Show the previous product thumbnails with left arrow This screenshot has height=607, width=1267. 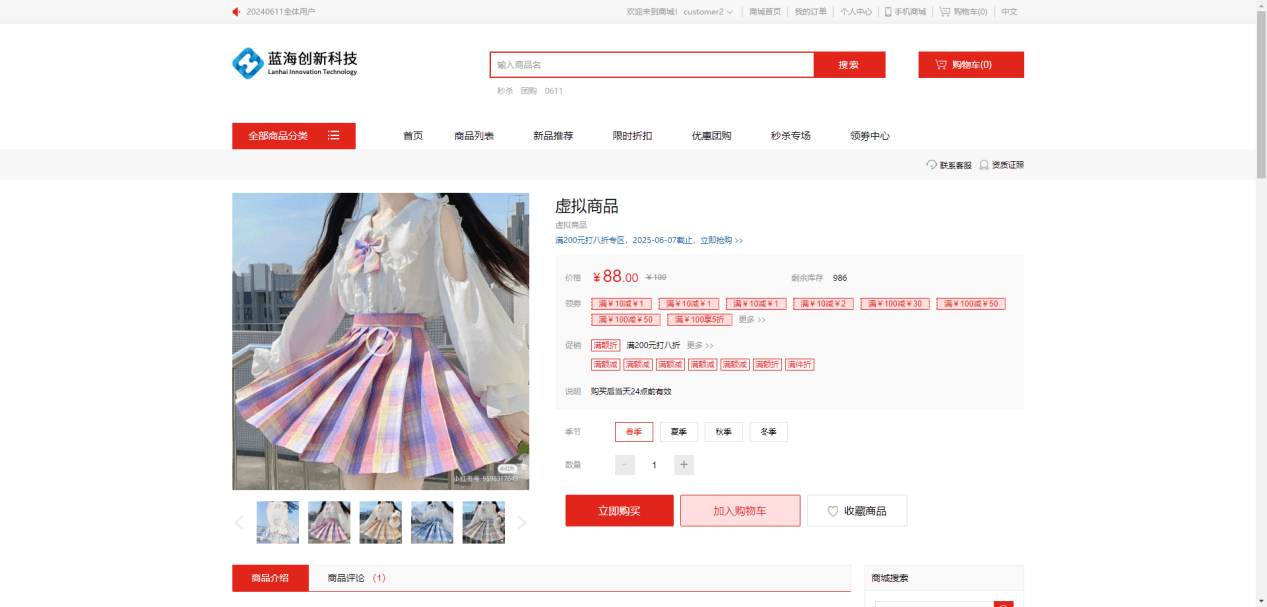tap(239, 522)
